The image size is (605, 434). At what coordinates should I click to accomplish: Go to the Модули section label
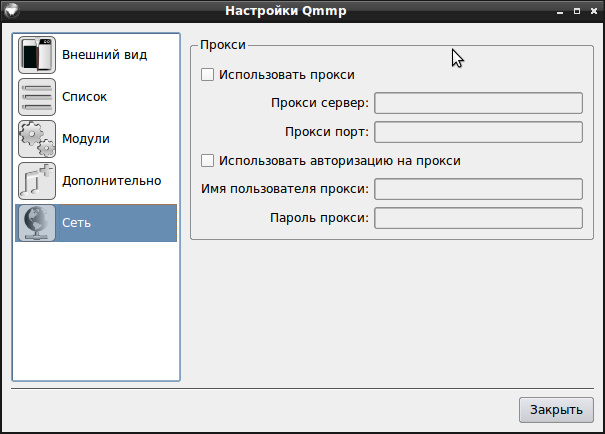(86, 139)
